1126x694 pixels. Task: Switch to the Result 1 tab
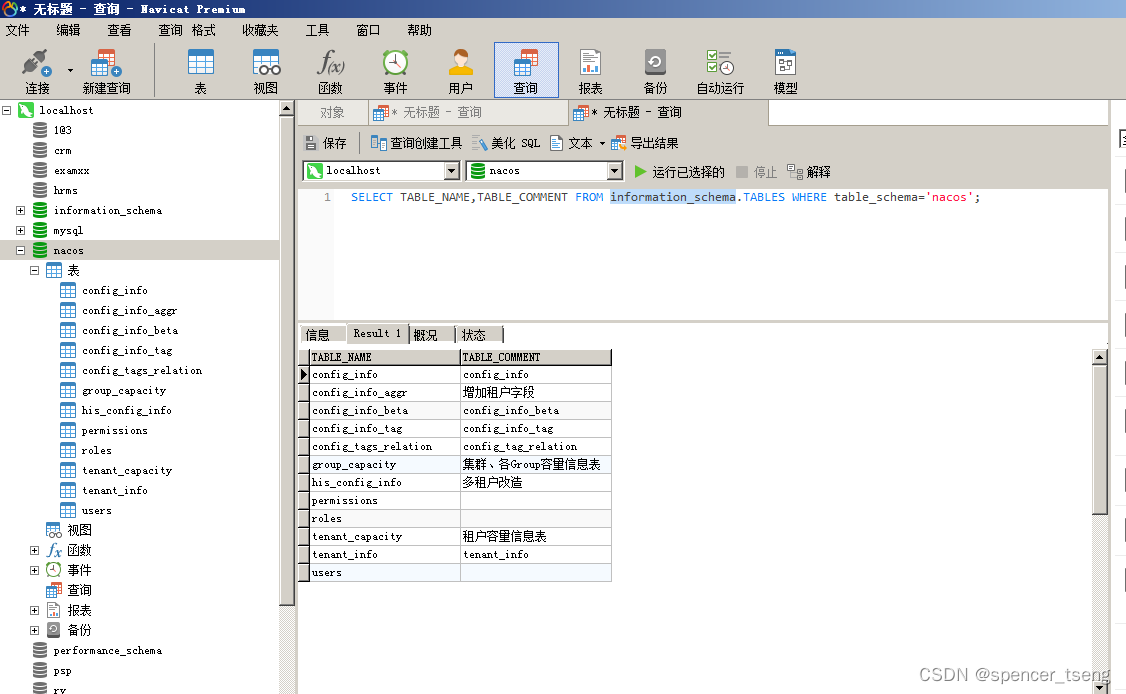click(x=377, y=333)
